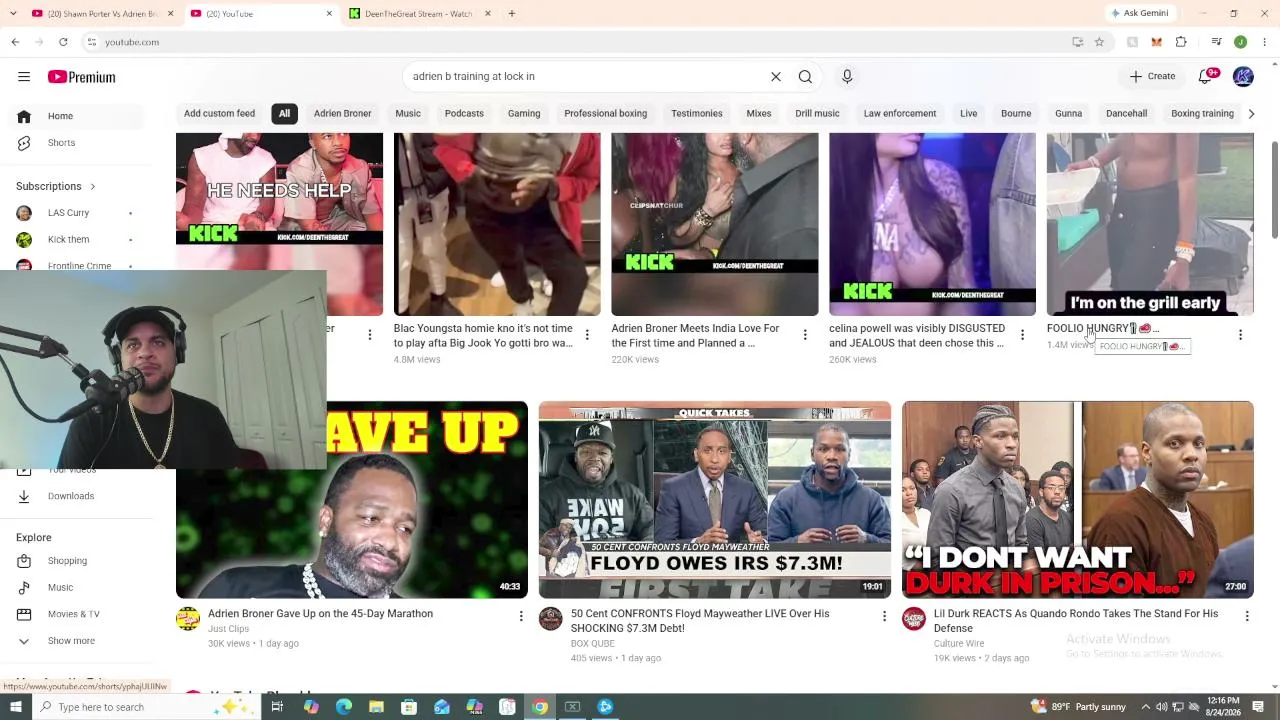Go back with the browser back arrow

pyautogui.click(x=15, y=42)
